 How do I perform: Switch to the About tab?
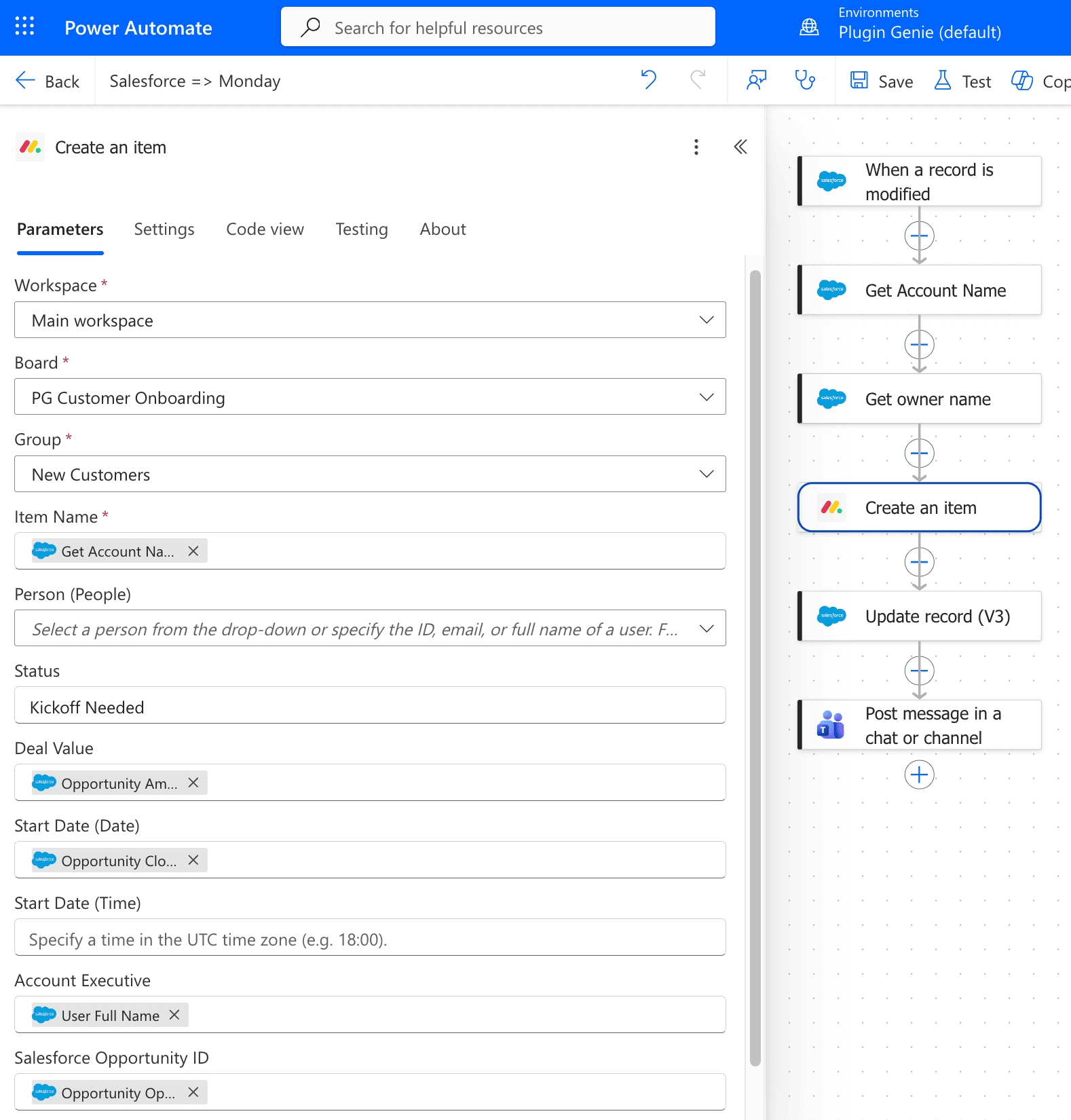point(443,229)
